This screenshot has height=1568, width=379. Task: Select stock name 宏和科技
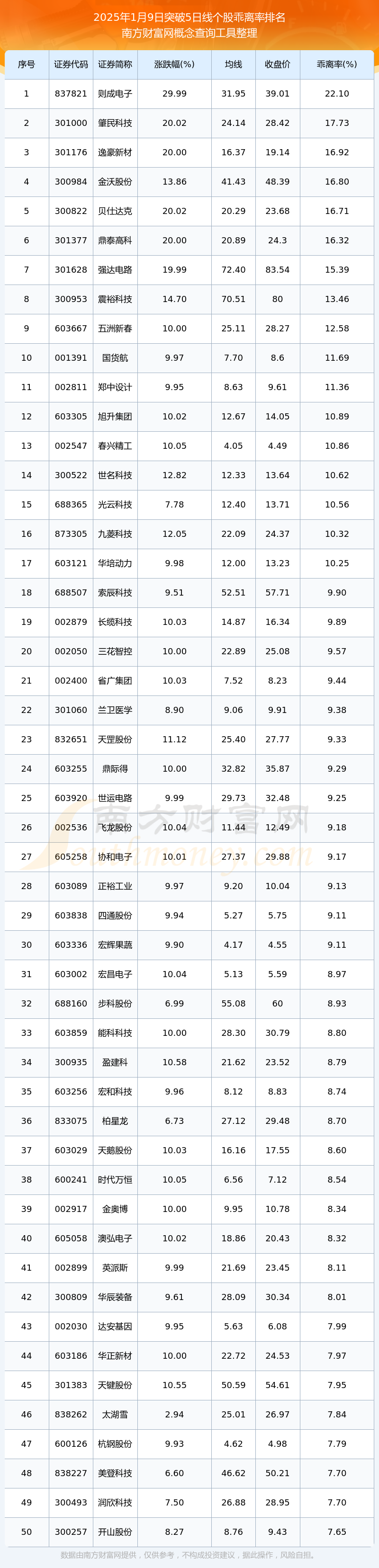[x=115, y=1091]
